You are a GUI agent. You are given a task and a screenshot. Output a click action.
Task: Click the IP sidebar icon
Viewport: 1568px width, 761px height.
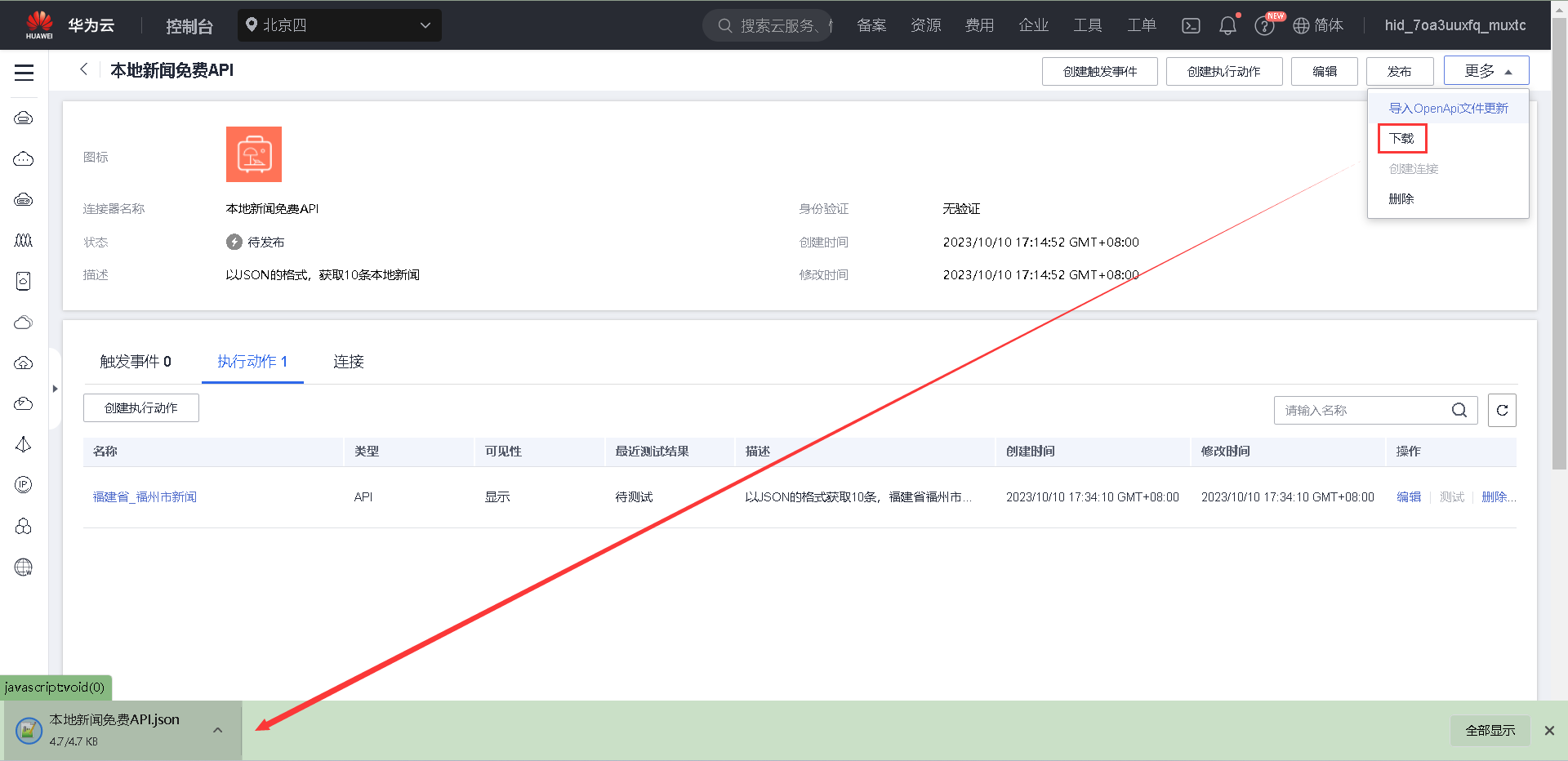pyautogui.click(x=24, y=485)
